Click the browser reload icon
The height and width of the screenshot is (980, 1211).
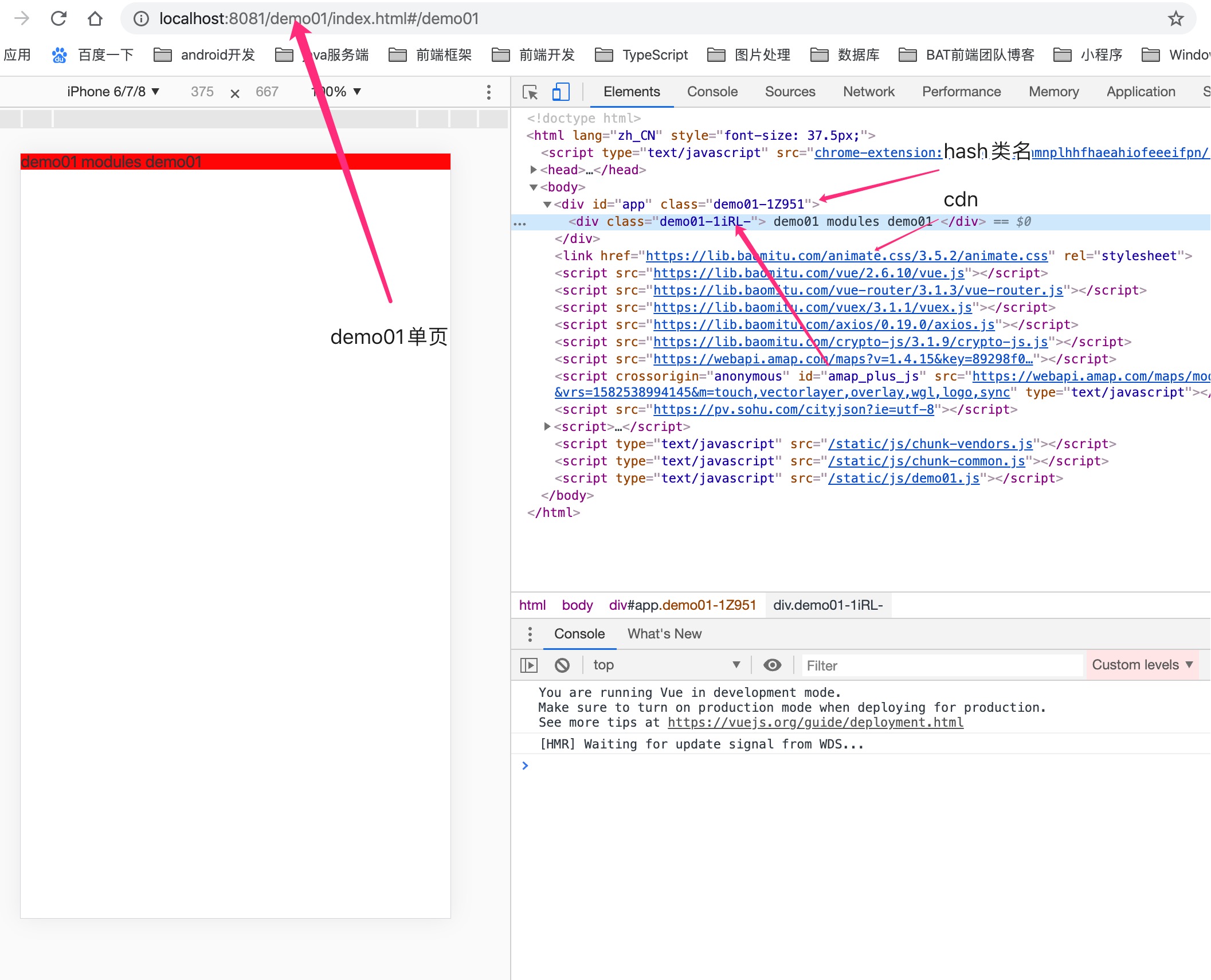point(58,18)
